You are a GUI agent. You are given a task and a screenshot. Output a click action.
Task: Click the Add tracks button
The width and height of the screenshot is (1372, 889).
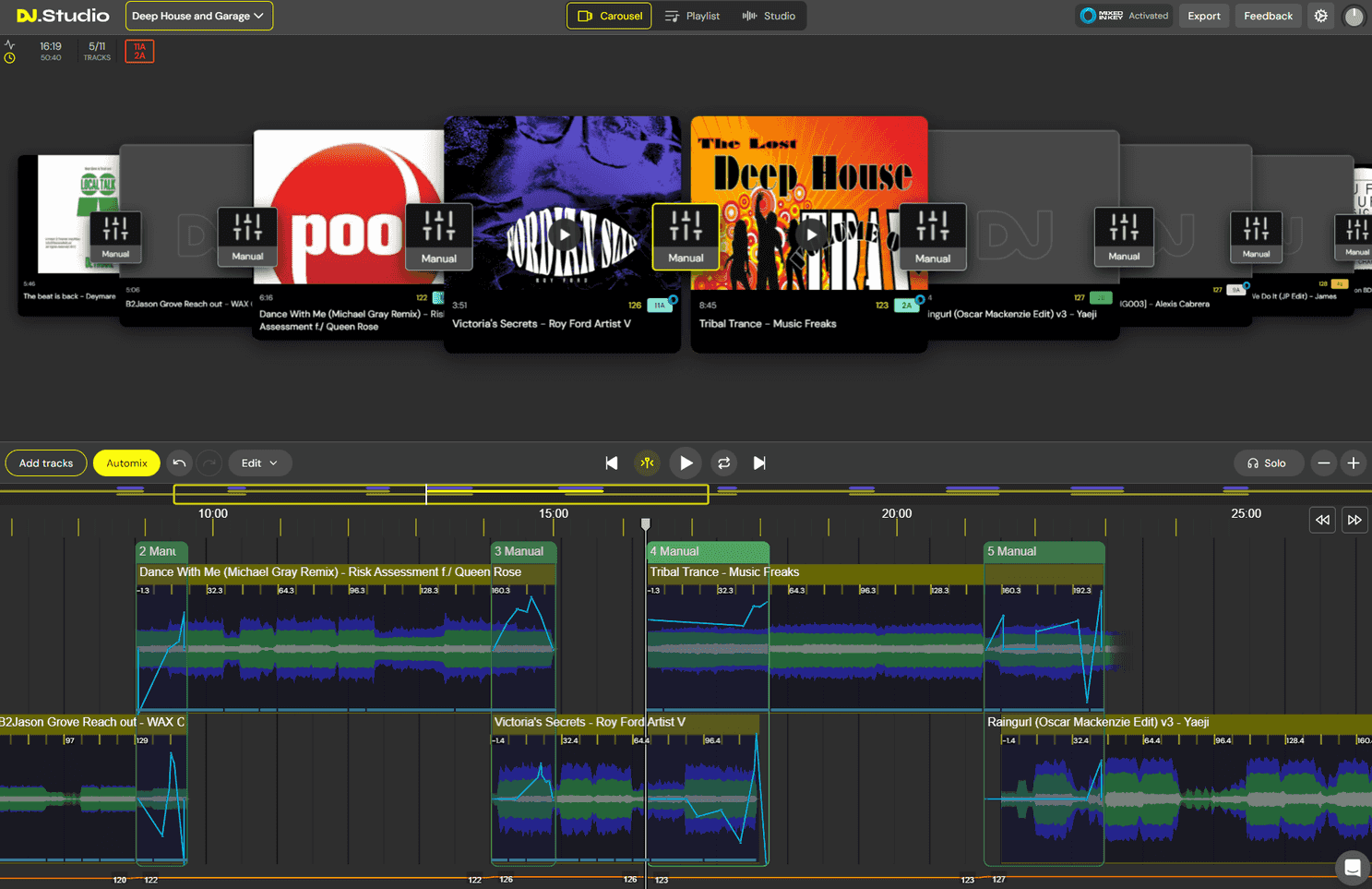(46, 463)
